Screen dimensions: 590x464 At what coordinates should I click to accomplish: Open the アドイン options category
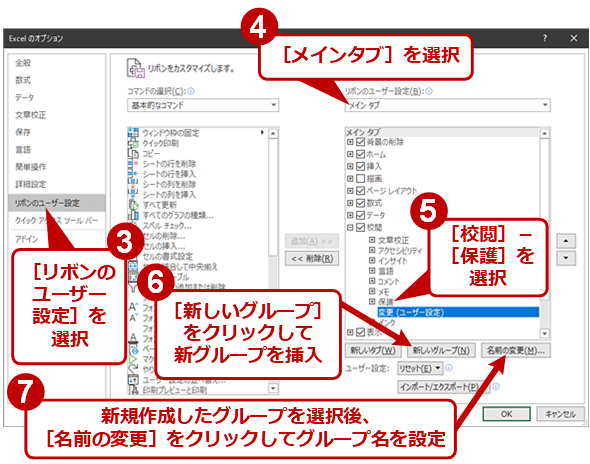(26, 239)
